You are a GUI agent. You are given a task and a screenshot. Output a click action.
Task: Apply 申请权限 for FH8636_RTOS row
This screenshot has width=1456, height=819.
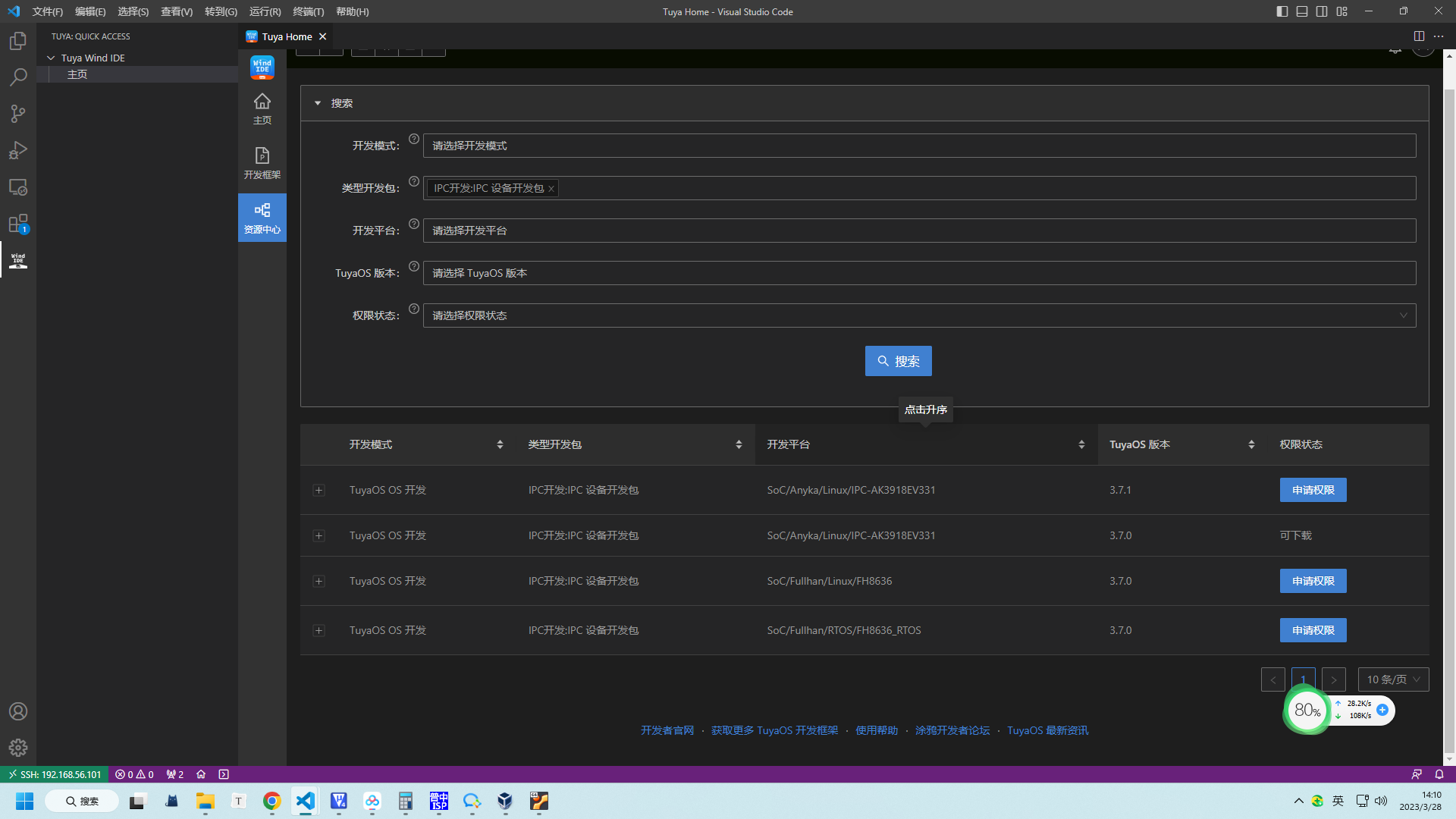(x=1313, y=630)
